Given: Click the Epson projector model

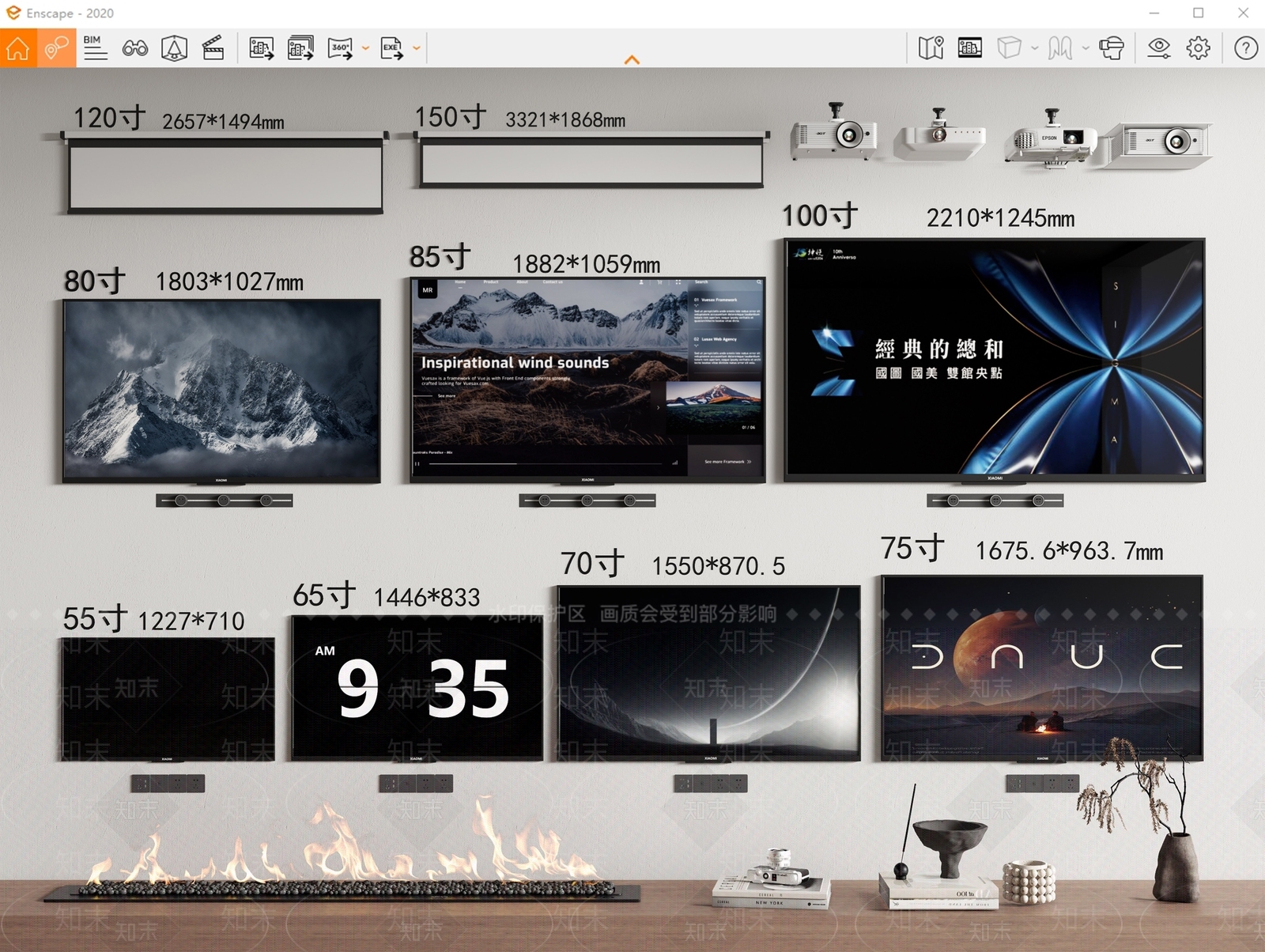Looking at the screenshot, I should coord(1049,140).
